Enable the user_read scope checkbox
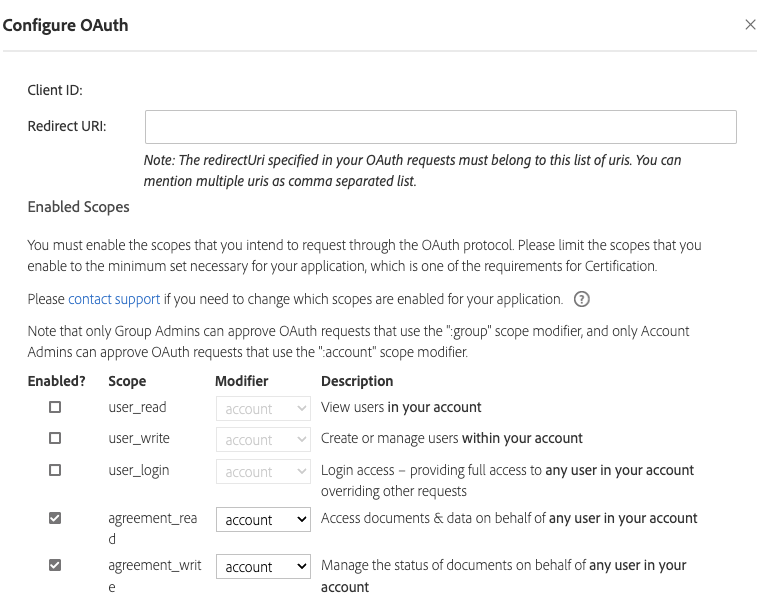Image resolution: width=773 pixels, height=601 pixels. pyautogui.click(x=55, y=407)
